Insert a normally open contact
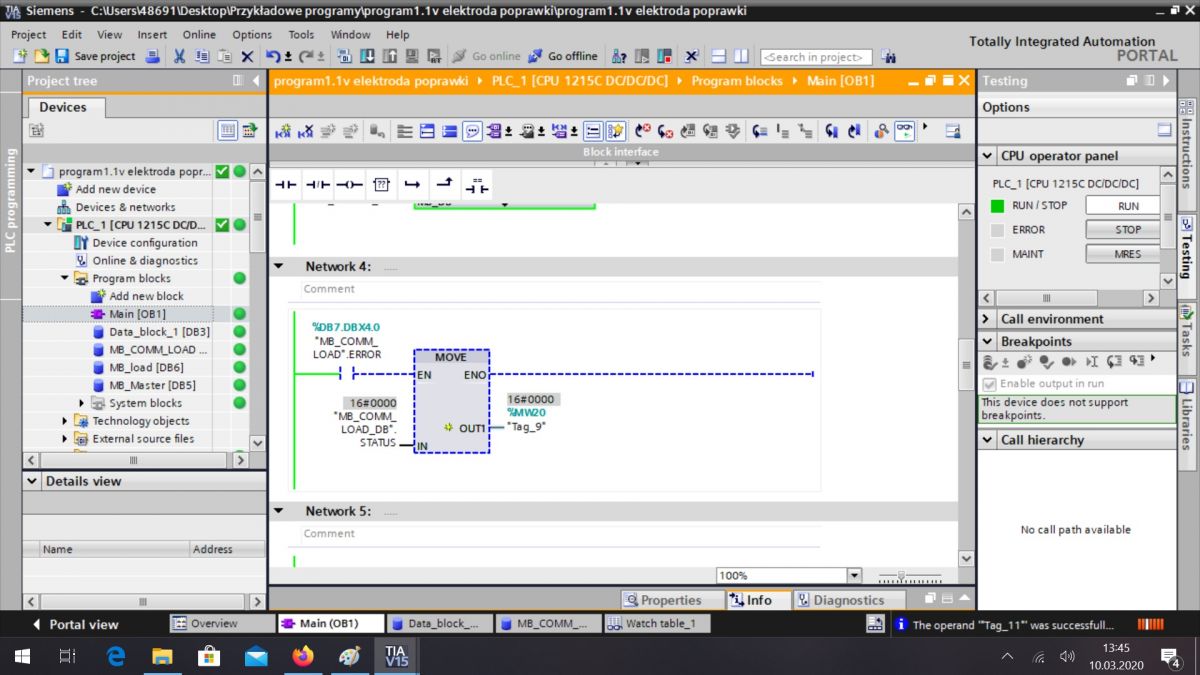Image resolution: width=1200 pixels, height=675 pixels. pos(286,185)
